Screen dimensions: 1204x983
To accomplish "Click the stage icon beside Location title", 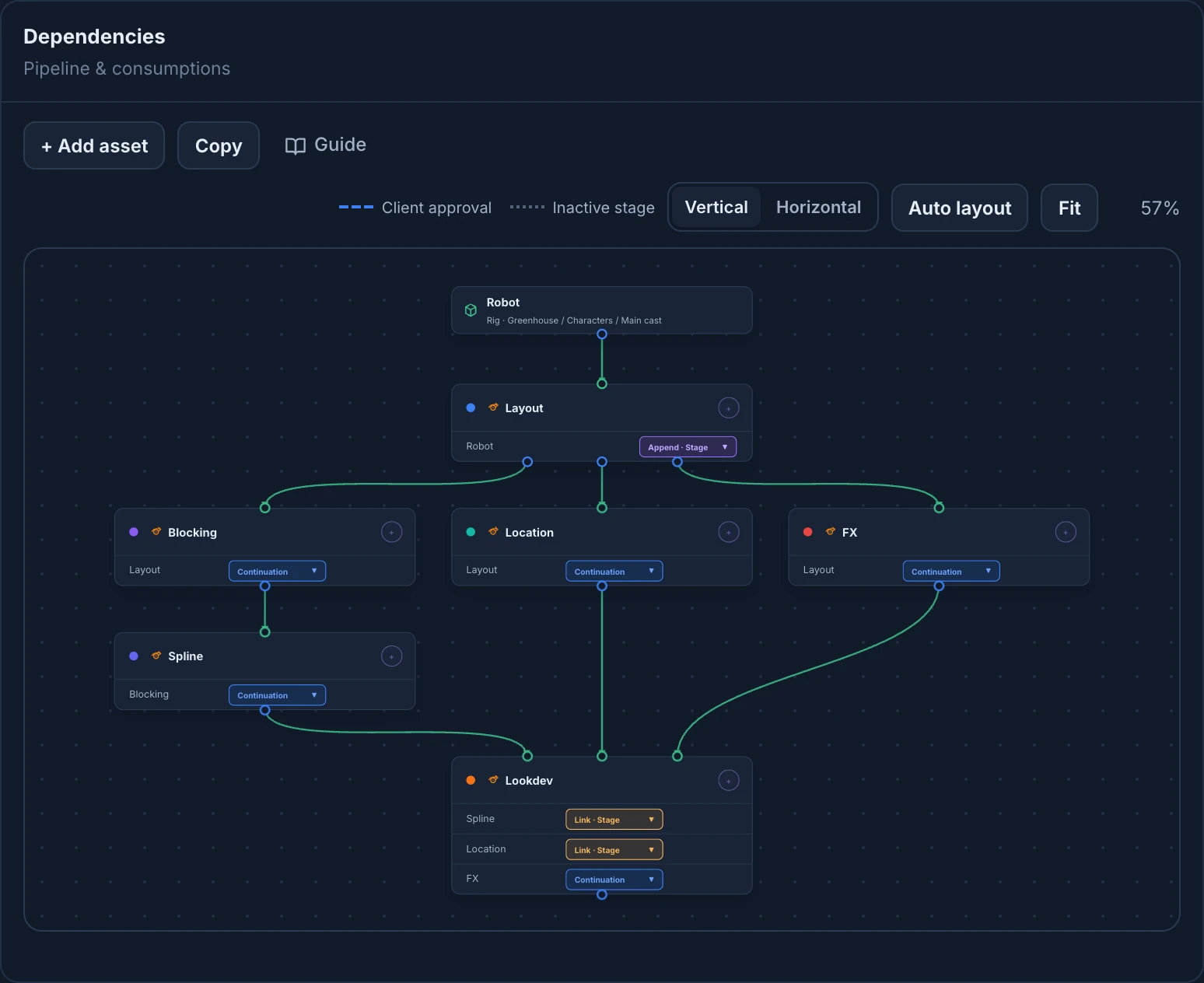I will [493, 532].
